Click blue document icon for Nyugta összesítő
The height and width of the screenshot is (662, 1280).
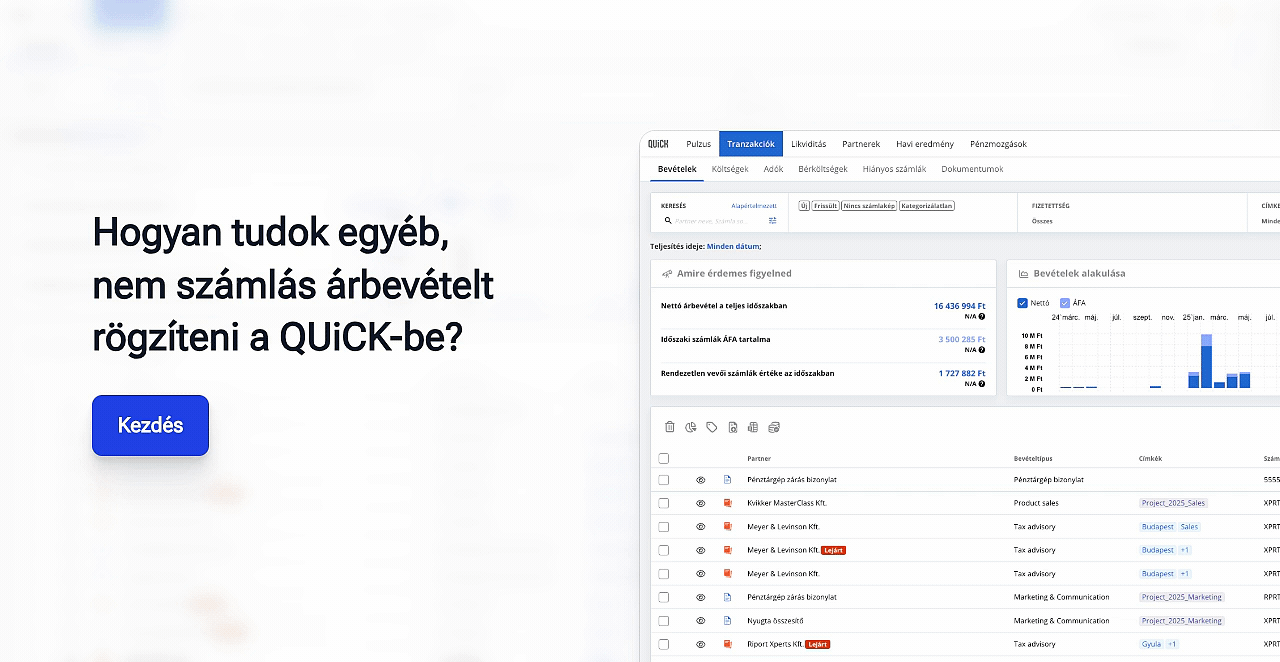pyautogui.click(x=728, y=621)
